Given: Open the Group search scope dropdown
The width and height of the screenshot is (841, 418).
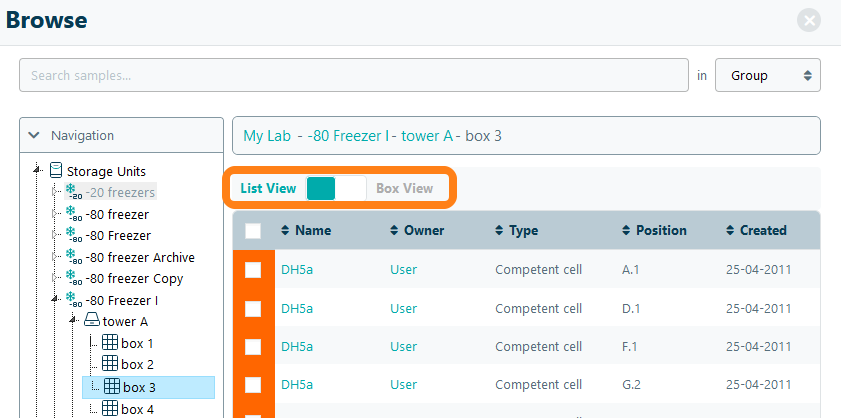Looking at the screenshot, I should click(767, 75).
